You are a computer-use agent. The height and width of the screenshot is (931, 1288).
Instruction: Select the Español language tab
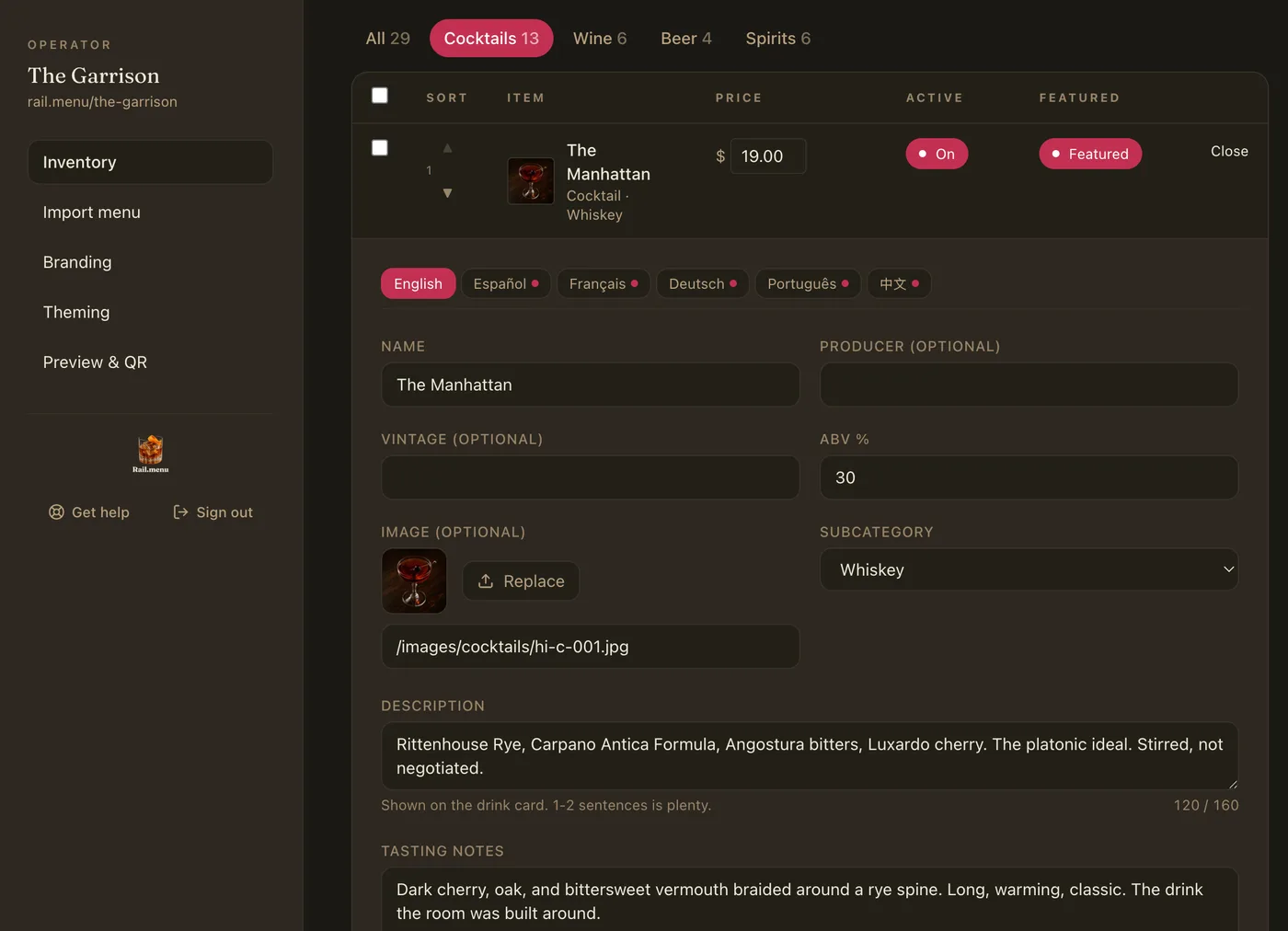(506, 283)
